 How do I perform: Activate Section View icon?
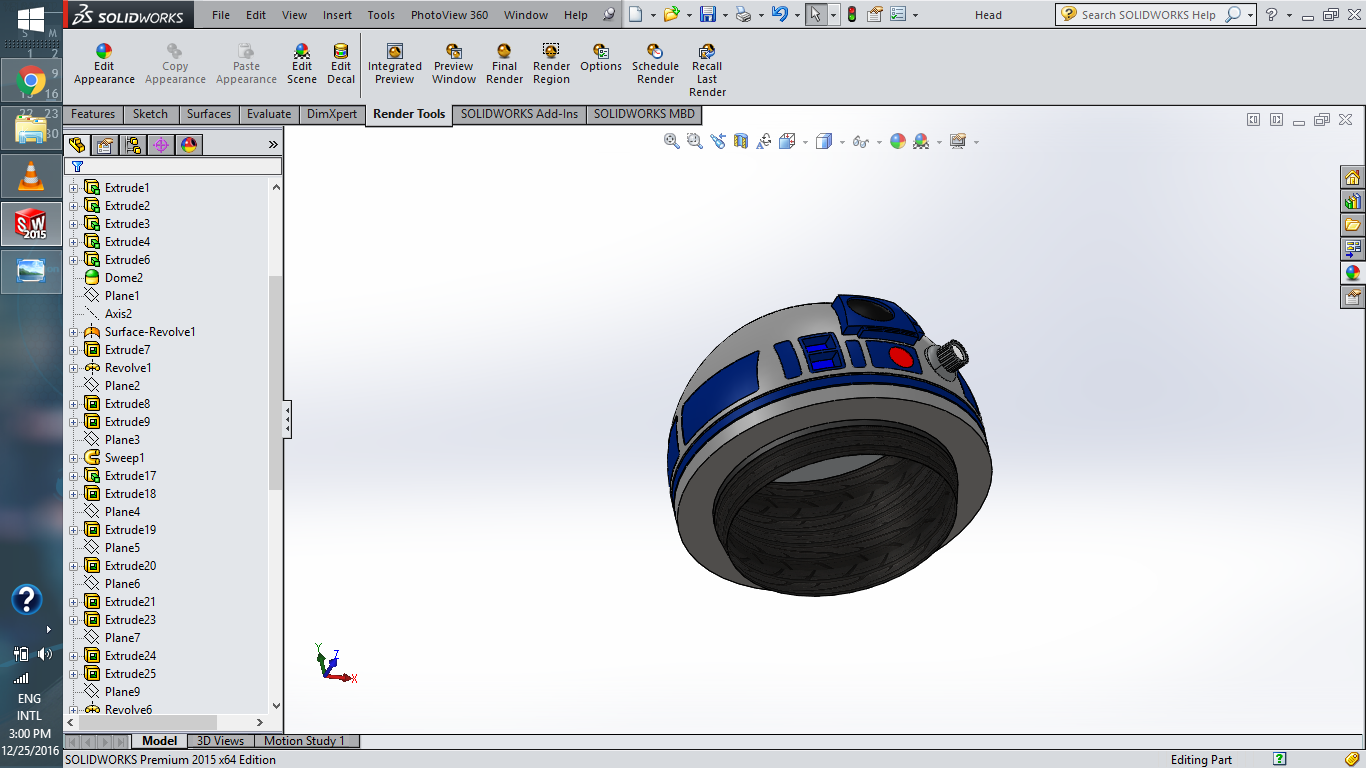(x=741, y=142)
